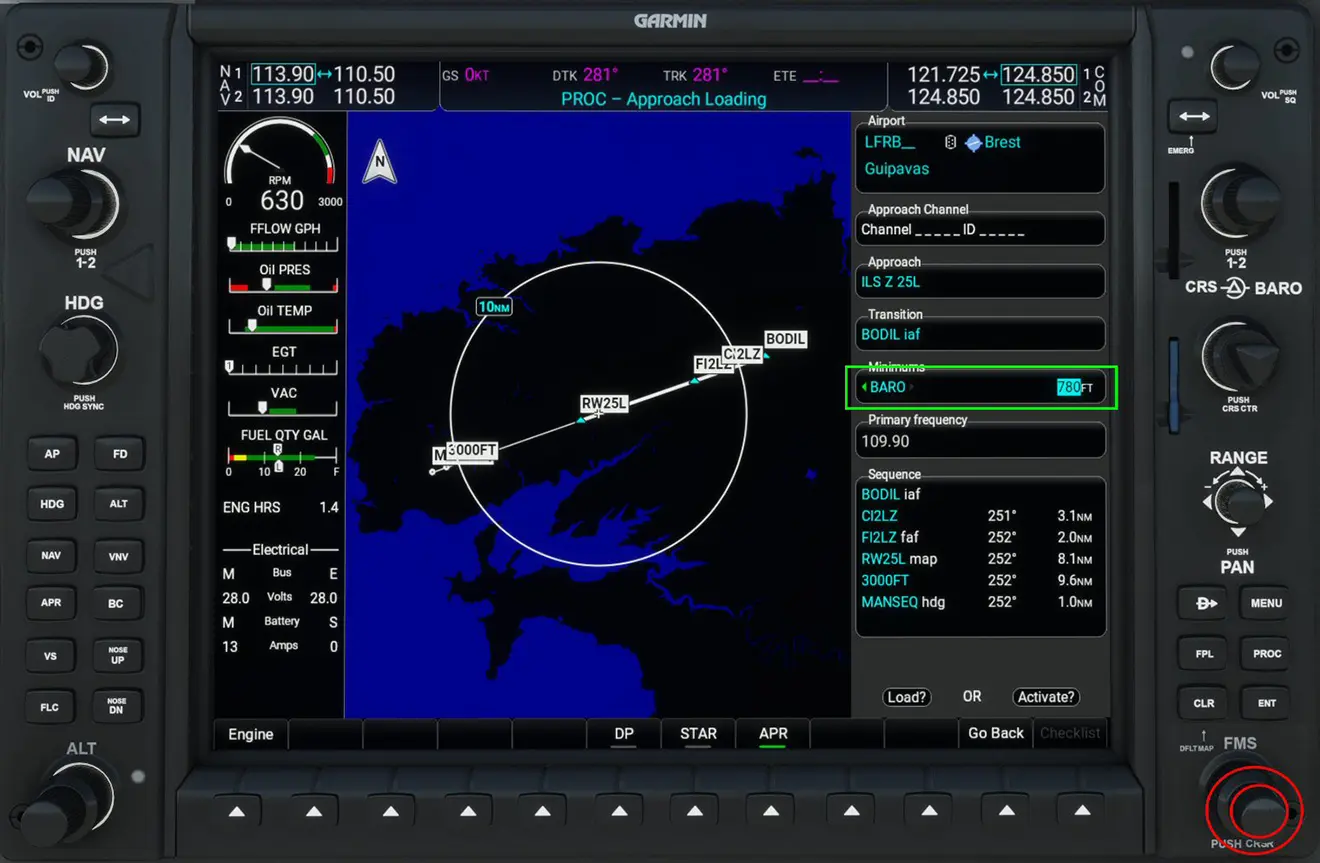Click the MENU key

pos(1266,604)
